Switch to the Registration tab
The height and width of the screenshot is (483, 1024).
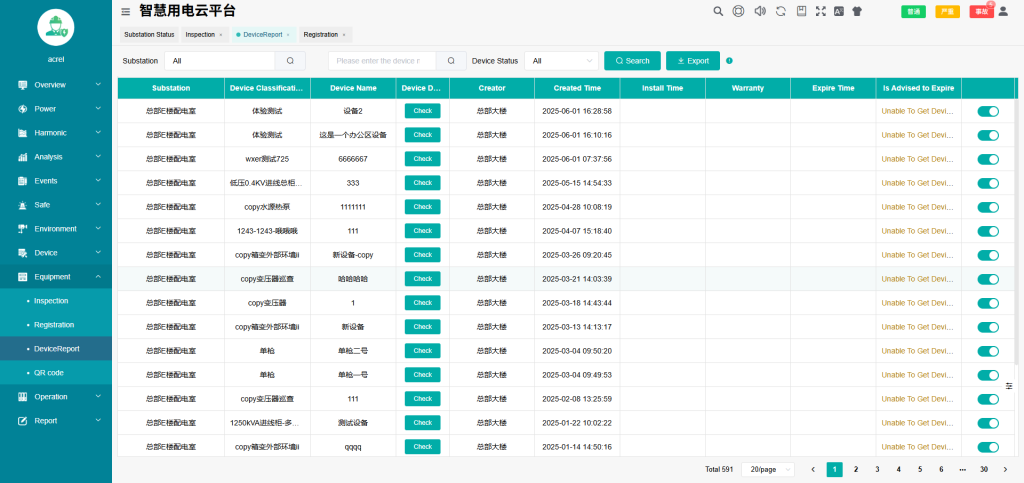pyautogui.click(x=321, y=35)
